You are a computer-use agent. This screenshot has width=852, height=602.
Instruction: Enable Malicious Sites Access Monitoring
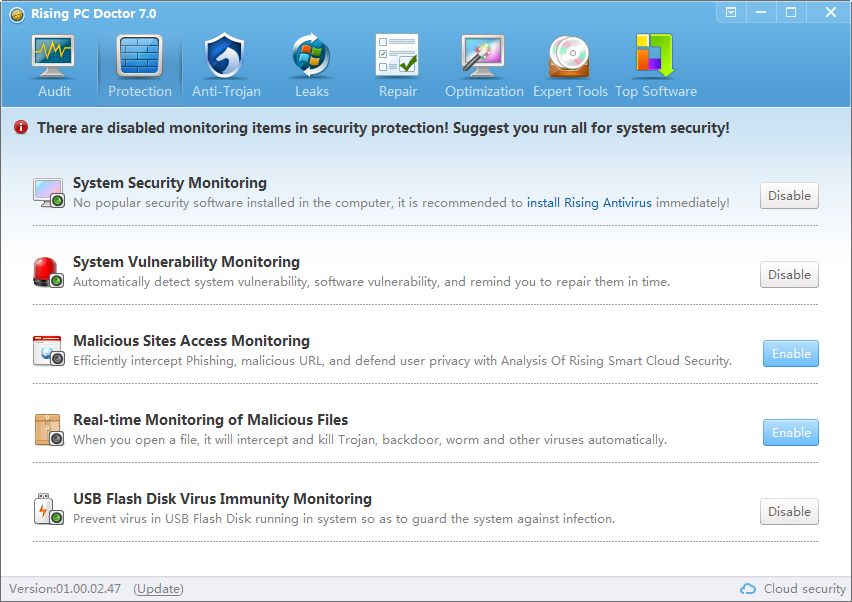(791, 354)
